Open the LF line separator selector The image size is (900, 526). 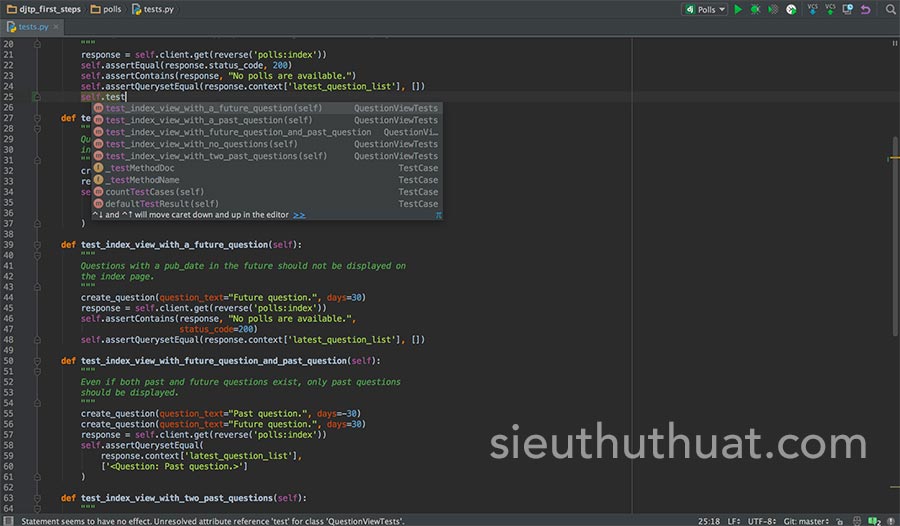tap(734, 521)
